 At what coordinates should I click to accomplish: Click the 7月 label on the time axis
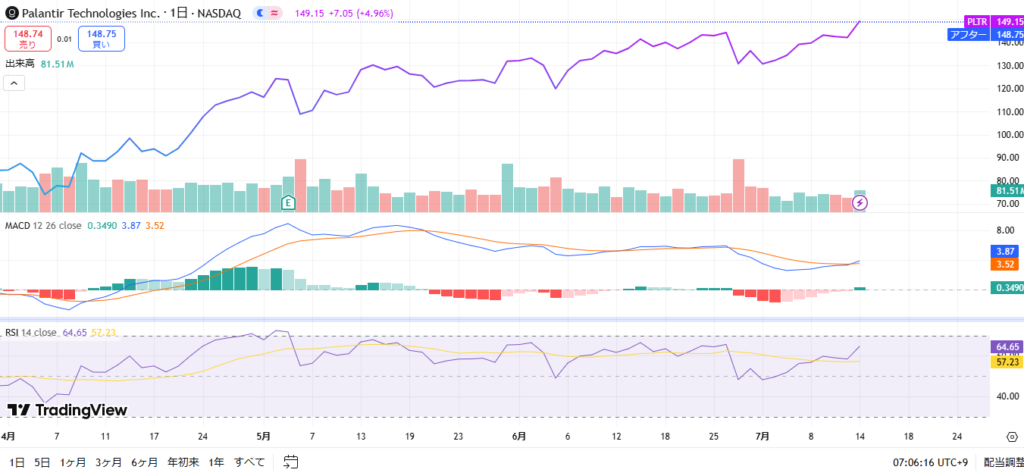point(762,436)
